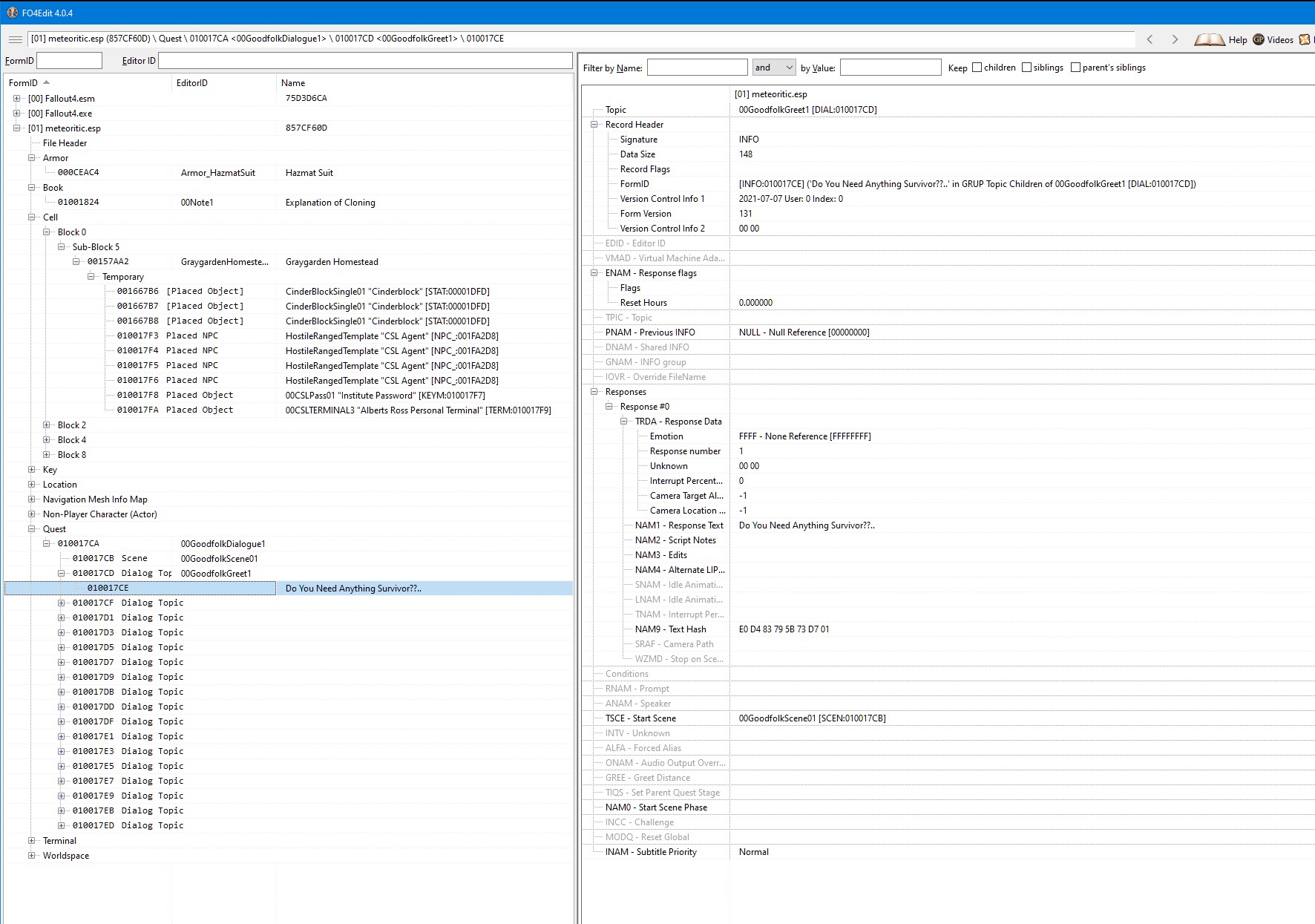Screen dimensions: 1315x924
Task: Select the 010017CB Scene row
Action: 289,558
